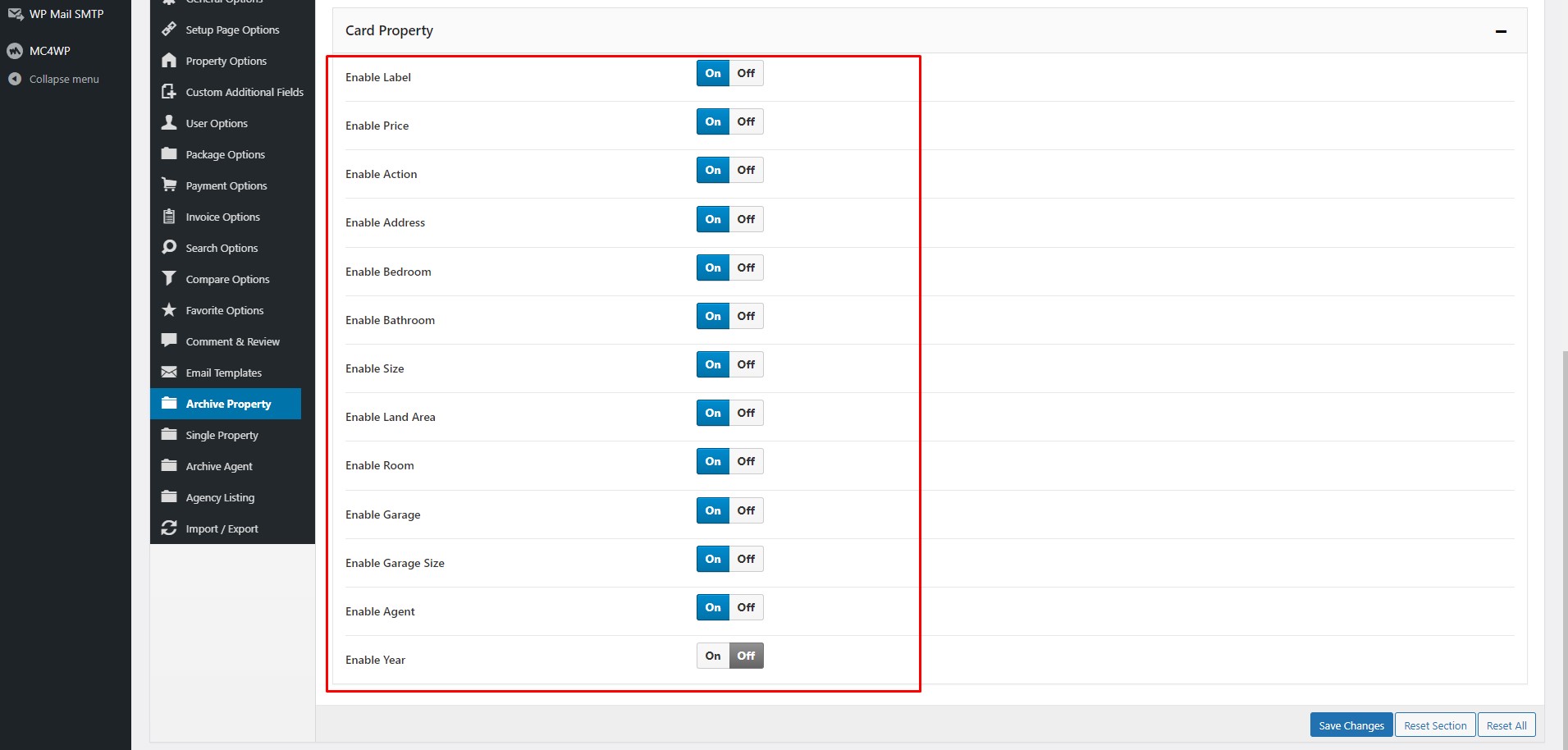Click the Agency Listing folder icon
The height and width of the screenshot is (750, 1568).
(x=169, y=497)
